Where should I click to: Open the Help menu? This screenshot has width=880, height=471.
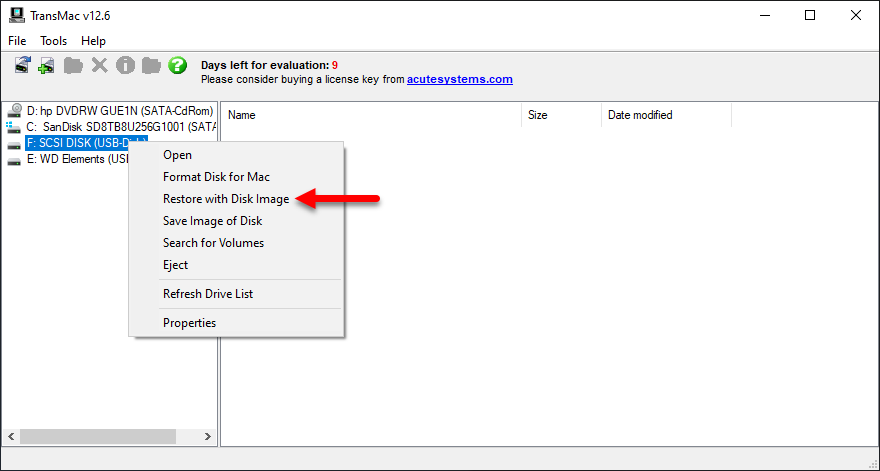(x=93, y=41)
